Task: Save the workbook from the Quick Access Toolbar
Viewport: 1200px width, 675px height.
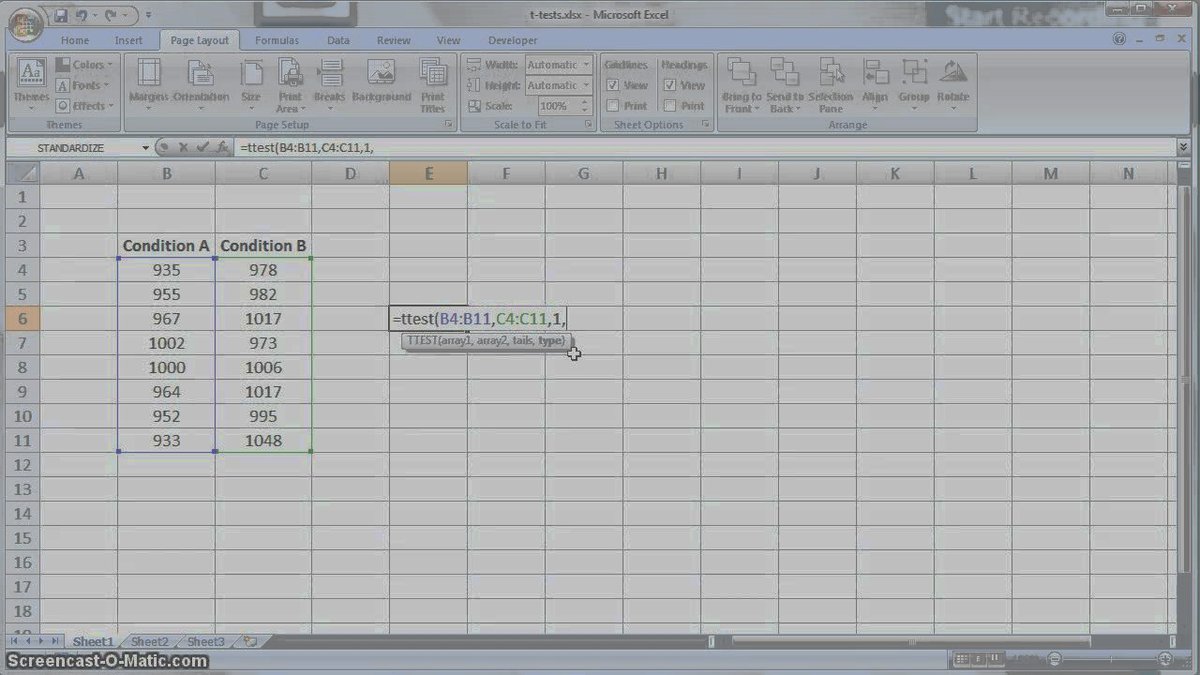Action: 62,15
